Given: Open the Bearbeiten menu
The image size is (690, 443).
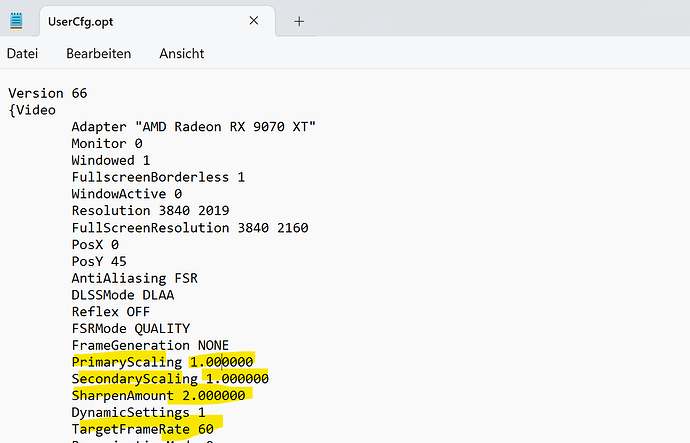Looking at the screenshot, I should pos(99,54).
